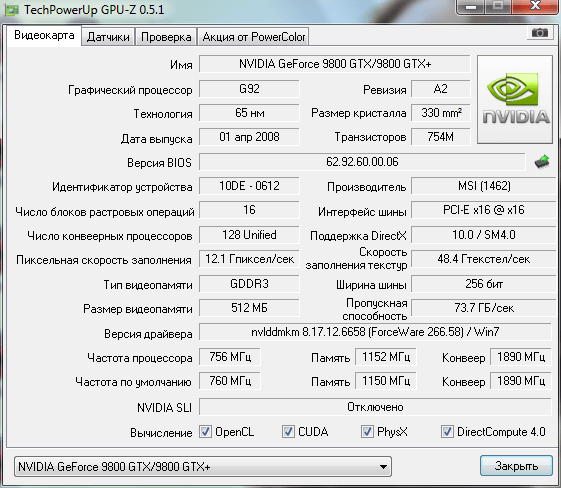Click the Имя field with the GPU name
Image resolution: width=561 pixels, height=488 pixels.
[x=335, y=64]
